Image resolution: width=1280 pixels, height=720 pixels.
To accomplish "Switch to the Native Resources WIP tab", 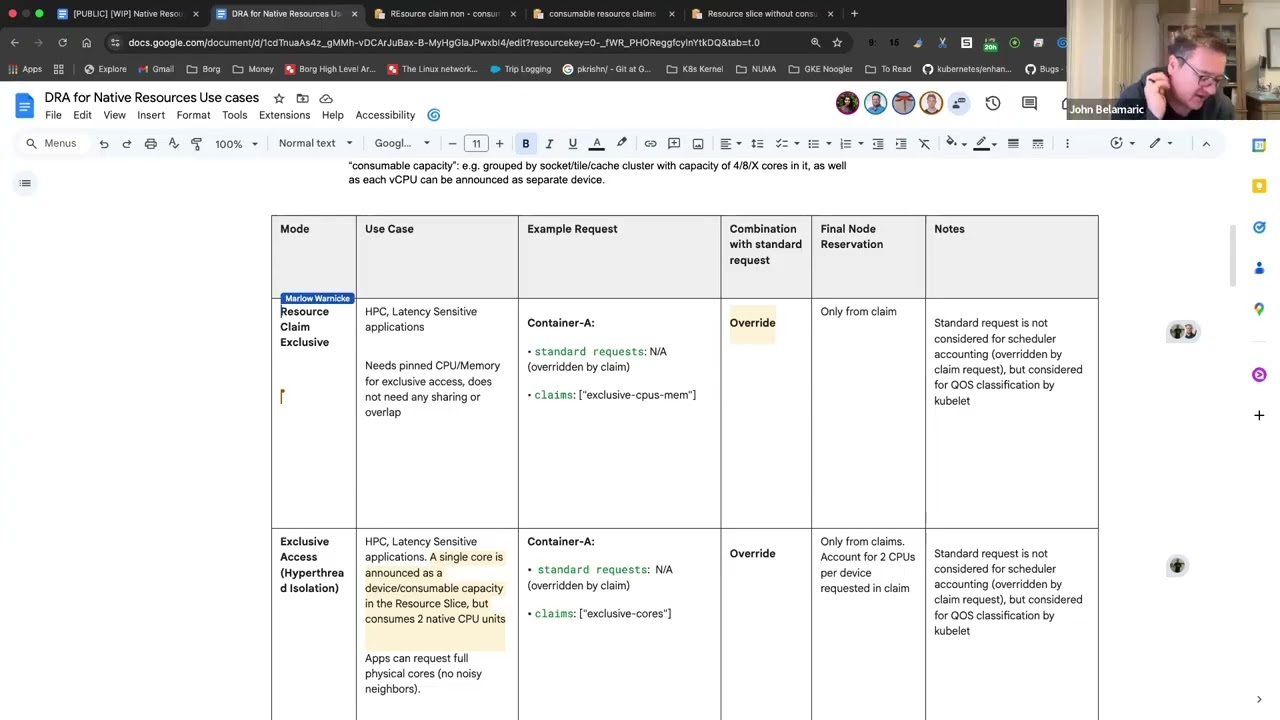I will 127,14.
